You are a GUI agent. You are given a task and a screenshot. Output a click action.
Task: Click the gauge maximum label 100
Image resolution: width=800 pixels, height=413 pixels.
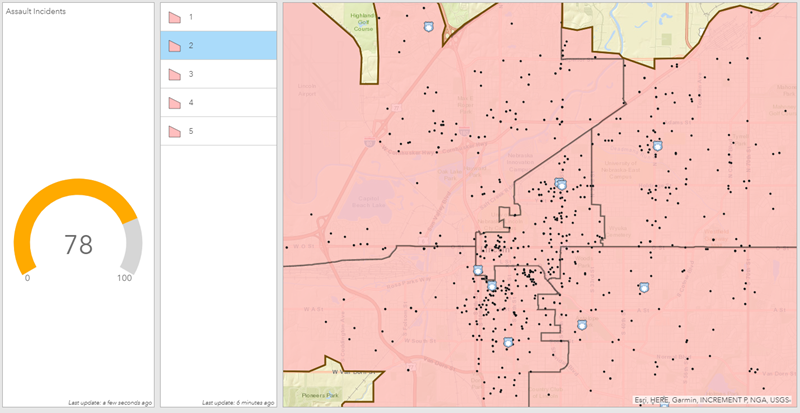[x=124, y=278]
